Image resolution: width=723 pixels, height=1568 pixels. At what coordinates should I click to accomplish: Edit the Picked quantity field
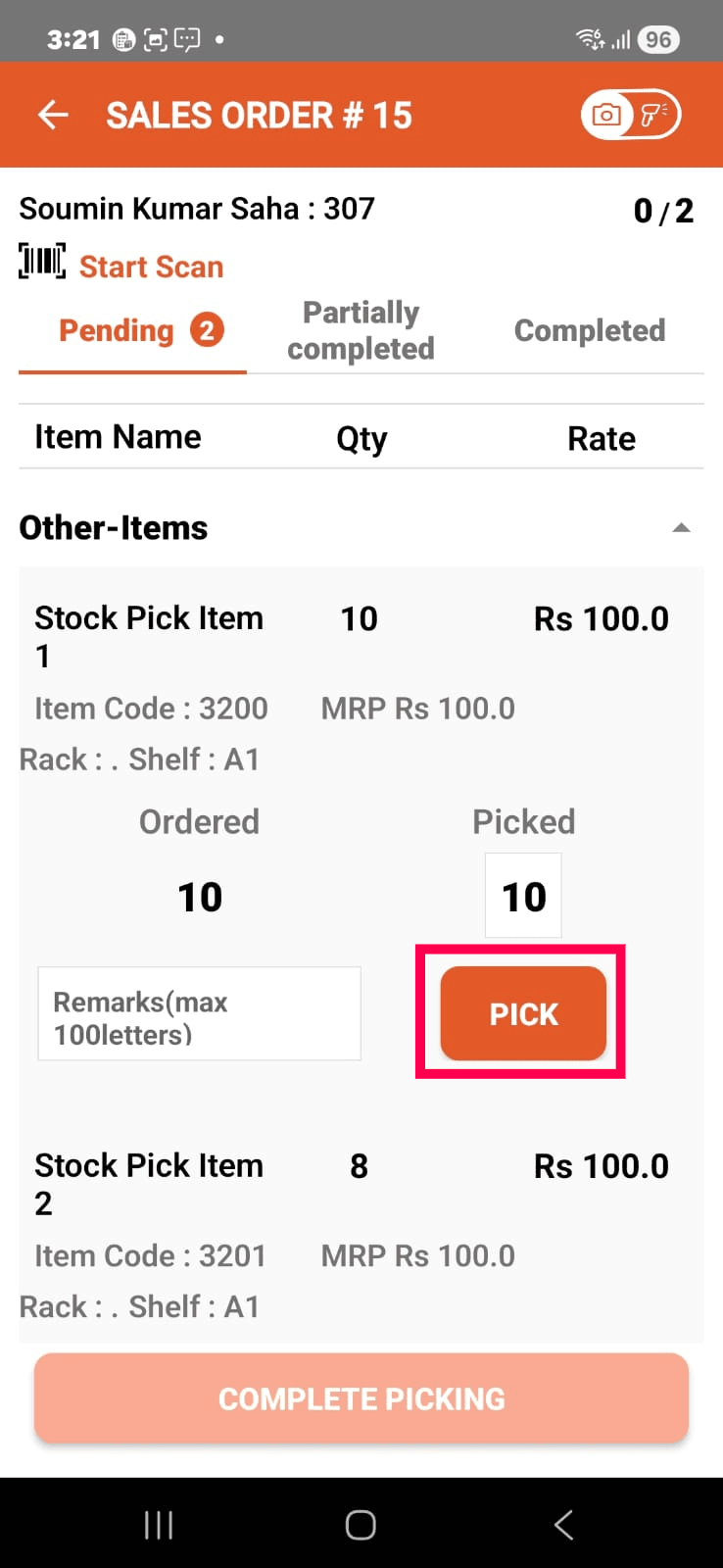(x=523, y=896)
